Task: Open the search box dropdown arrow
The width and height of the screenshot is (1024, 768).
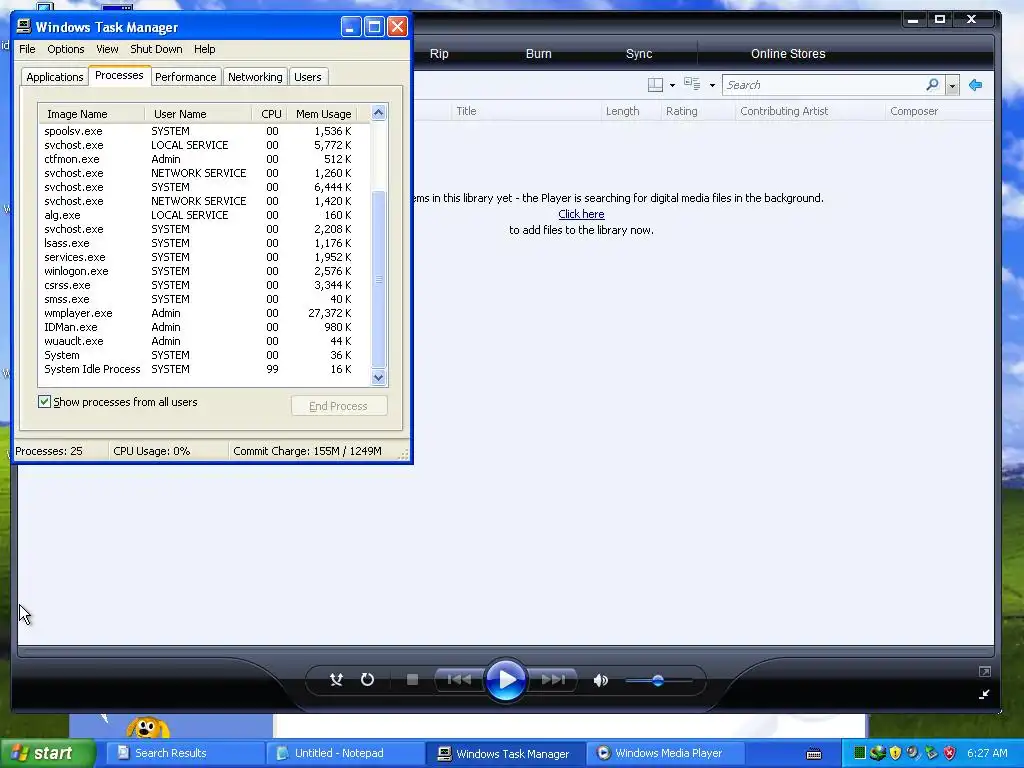Action: click(x=952, y=86)
